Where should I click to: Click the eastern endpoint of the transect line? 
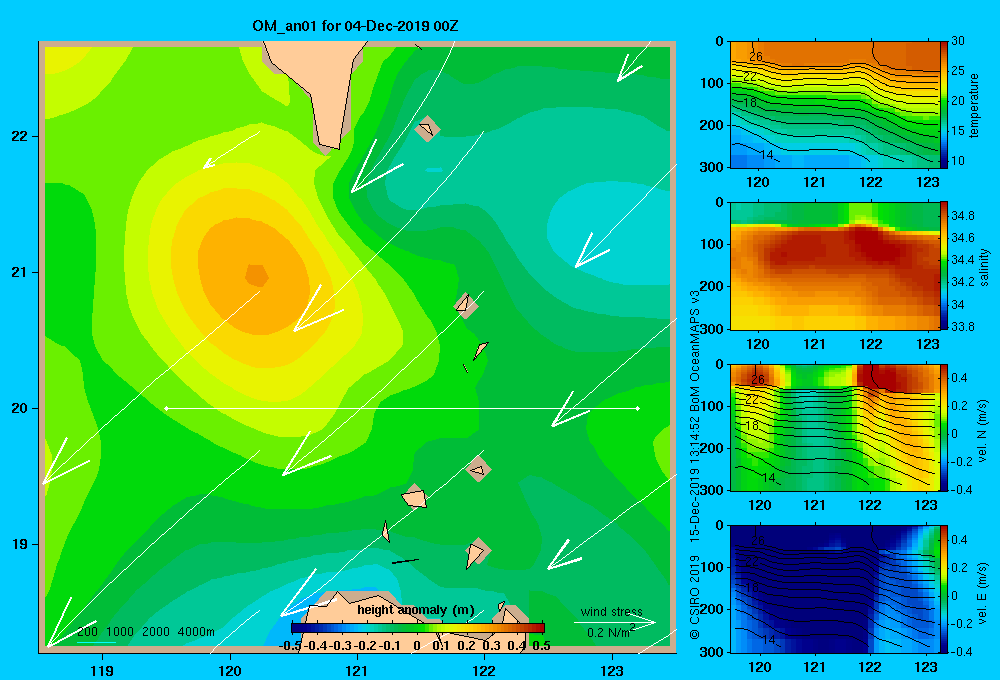click(638, 408)
